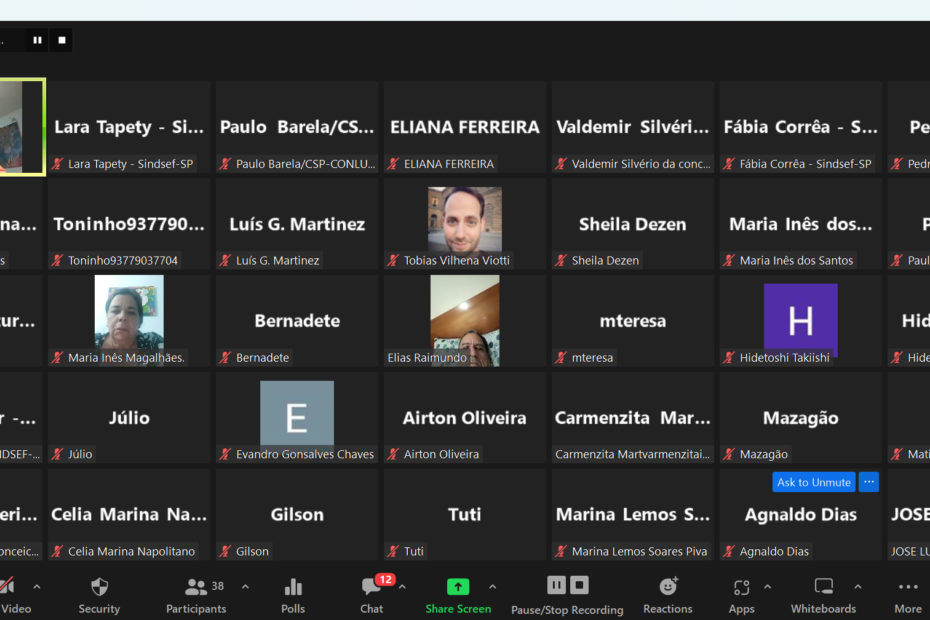Click Ask to Unmute on Agnaldo Dias
This screenshot has width=930, height=620.
814,482
